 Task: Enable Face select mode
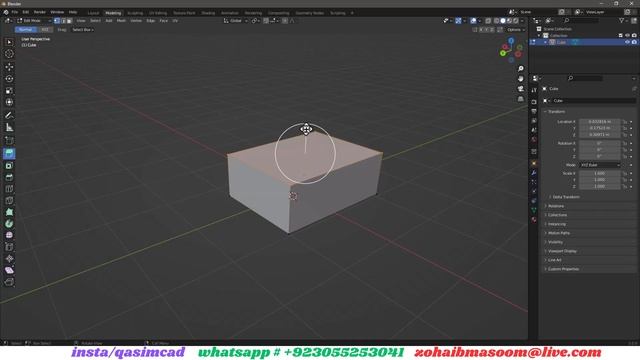point(69,20)
